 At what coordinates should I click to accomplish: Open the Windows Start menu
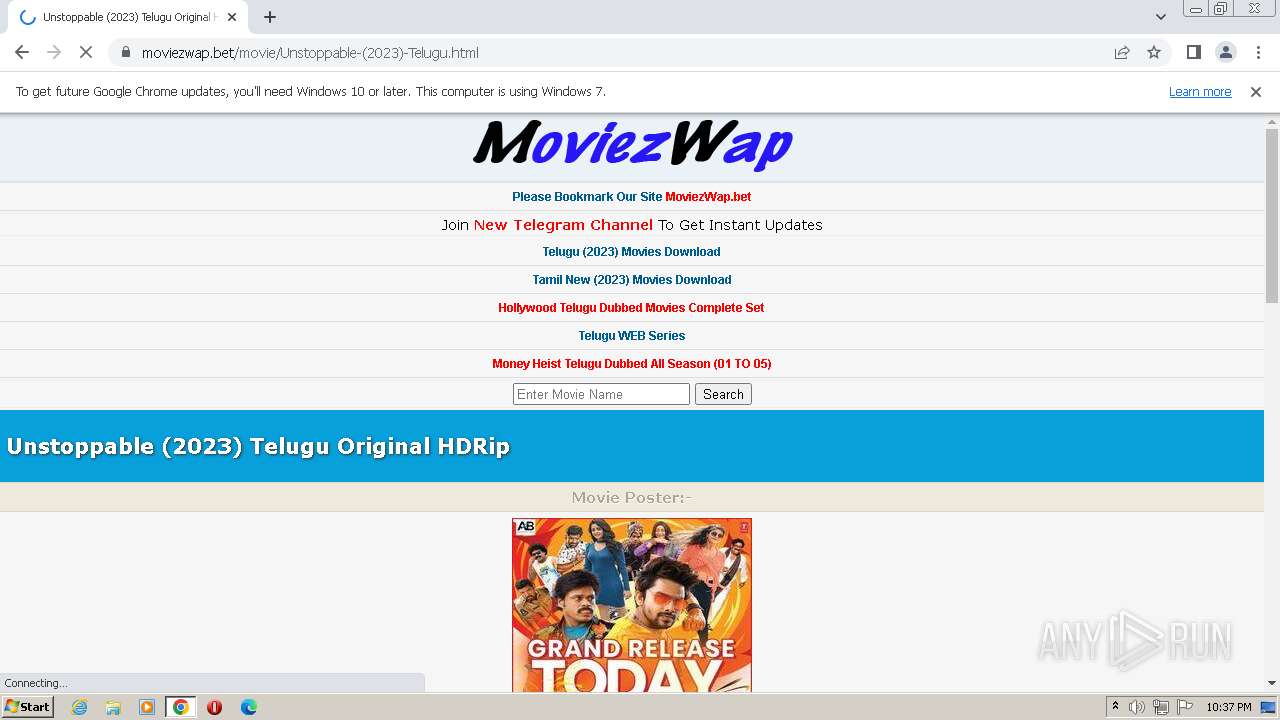click(x=28, y=706)
